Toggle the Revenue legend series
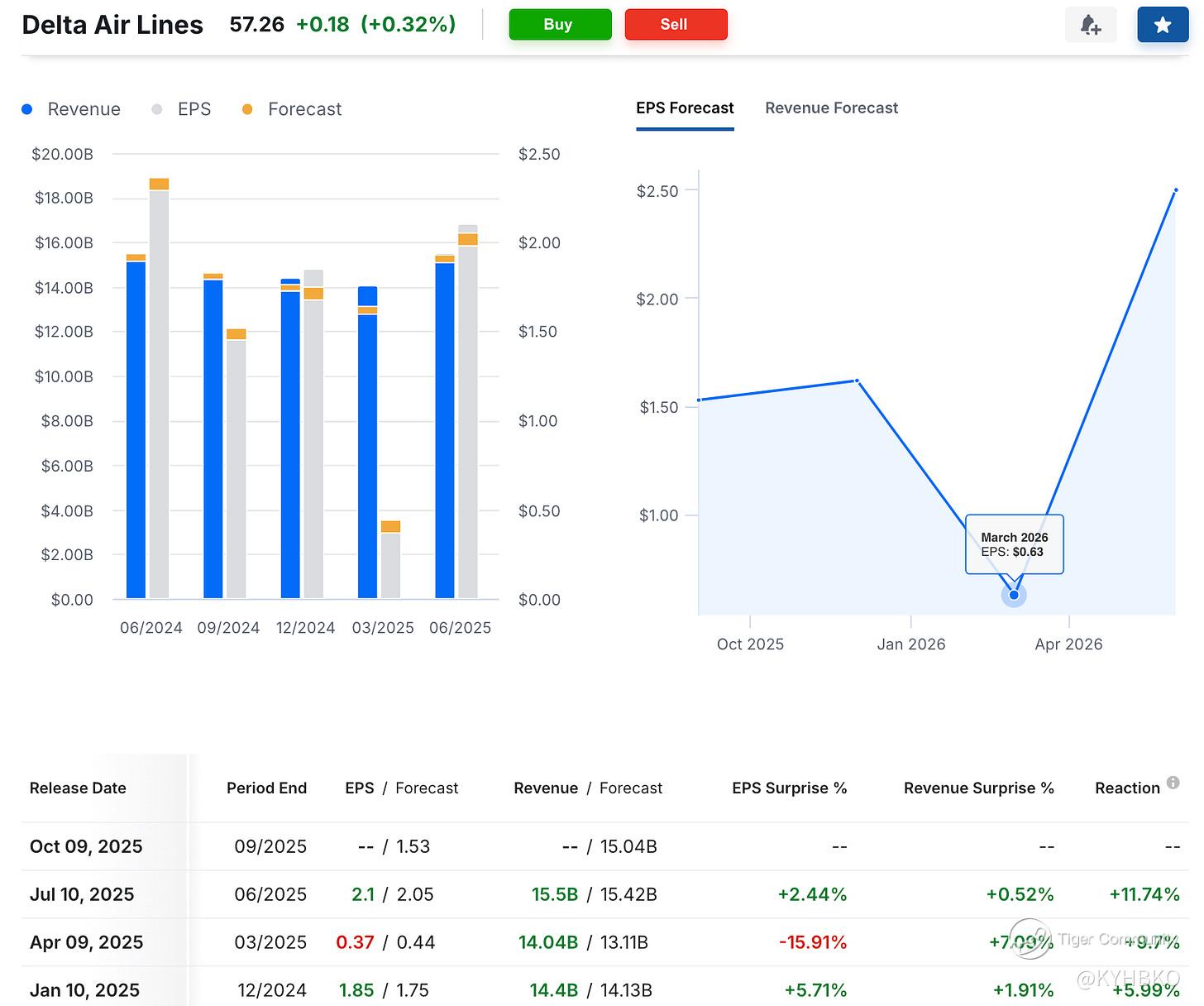1204x1006 pixels. click(x=72, y=109)
